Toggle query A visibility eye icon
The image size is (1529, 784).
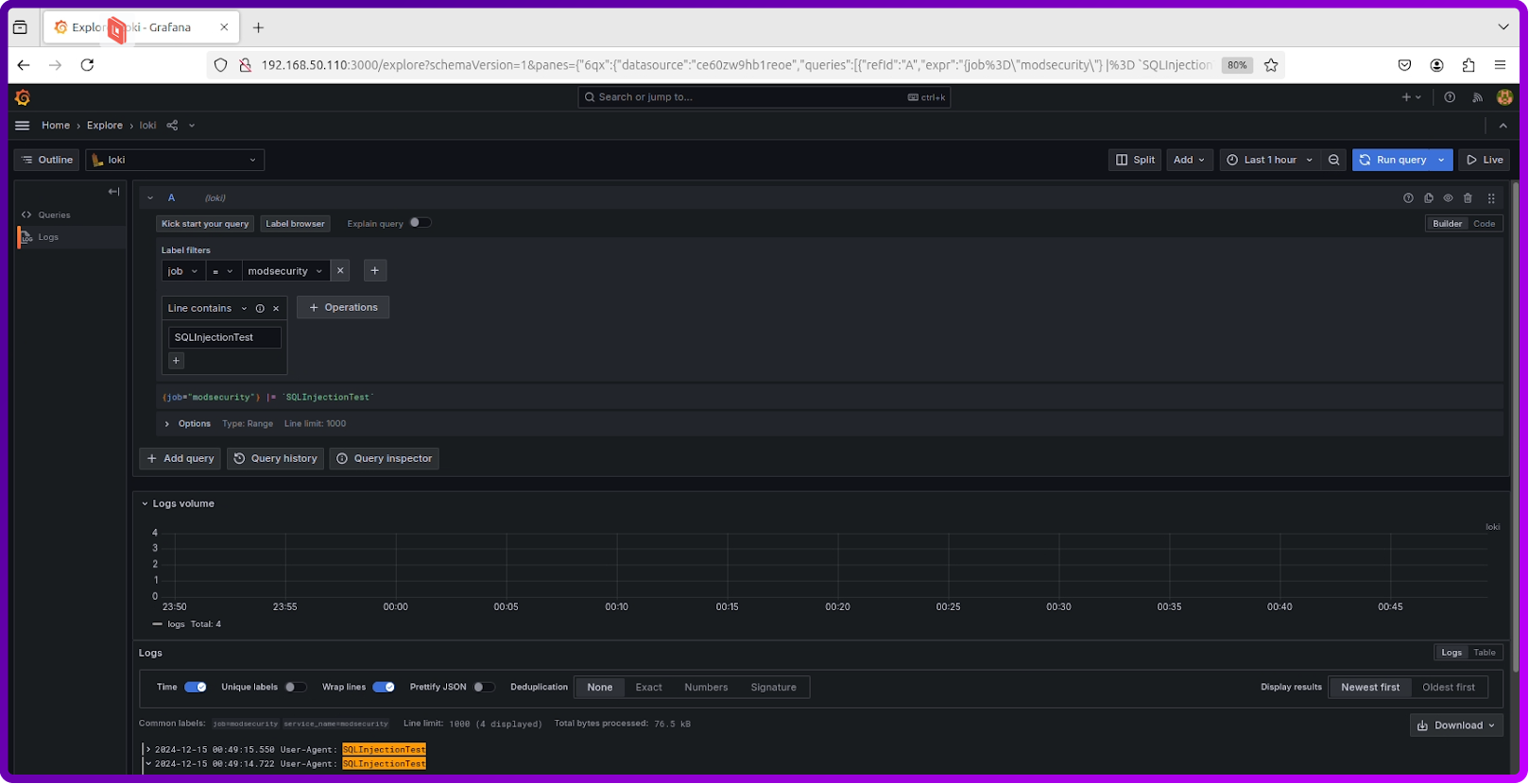pyautogui.click(x=1448, y=198)
